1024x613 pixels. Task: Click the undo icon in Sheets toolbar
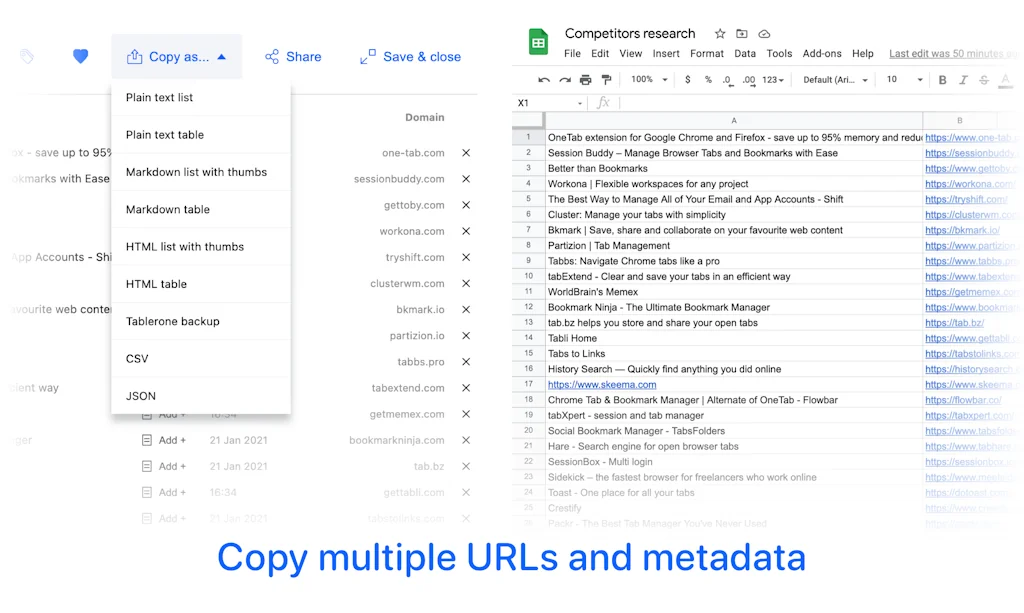pos(544,80)
